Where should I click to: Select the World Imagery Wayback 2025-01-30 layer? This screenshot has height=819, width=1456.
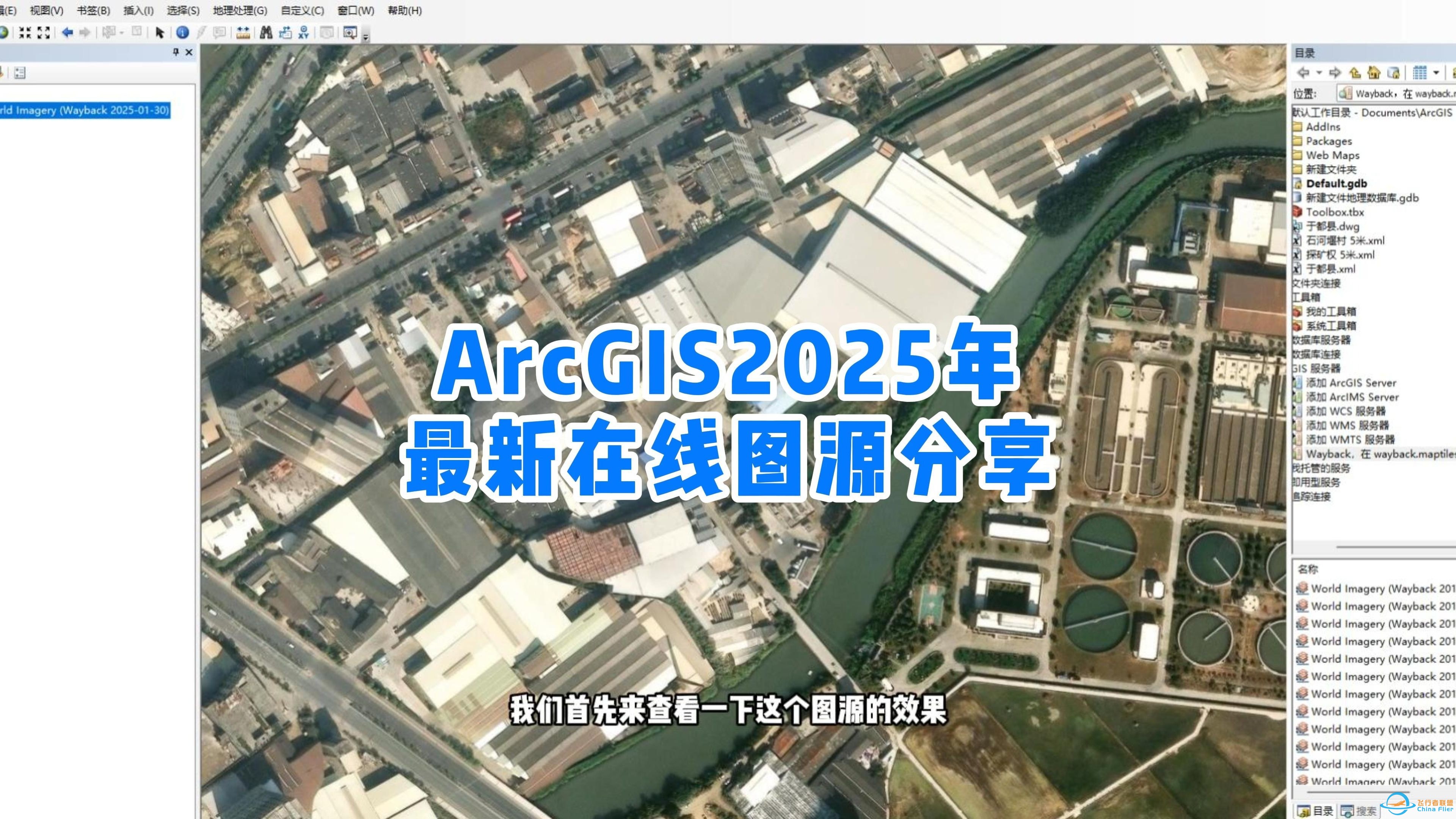(x=85, y=110)
